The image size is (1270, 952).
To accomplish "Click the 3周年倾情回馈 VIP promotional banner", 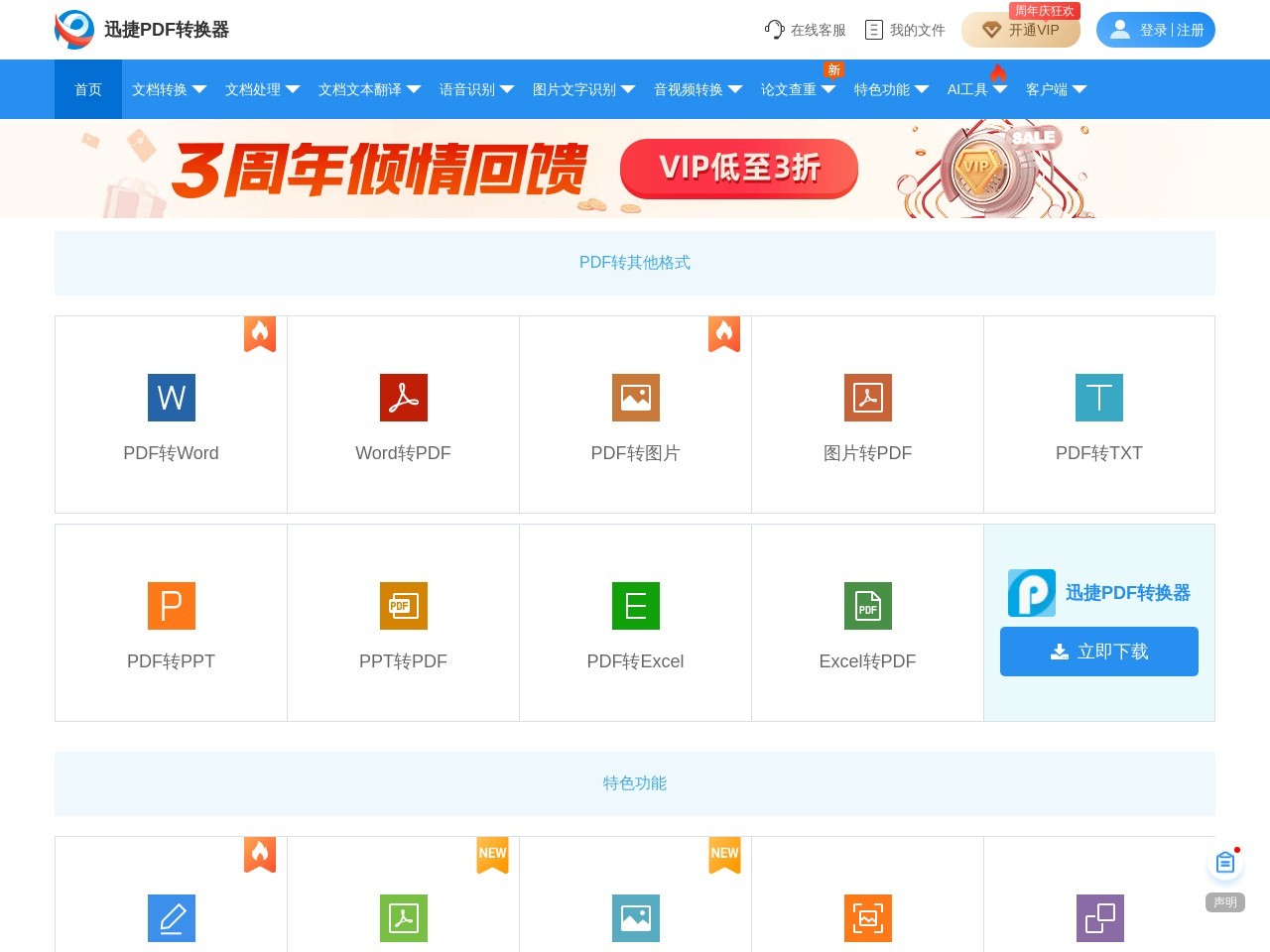I will click(635, 169).
